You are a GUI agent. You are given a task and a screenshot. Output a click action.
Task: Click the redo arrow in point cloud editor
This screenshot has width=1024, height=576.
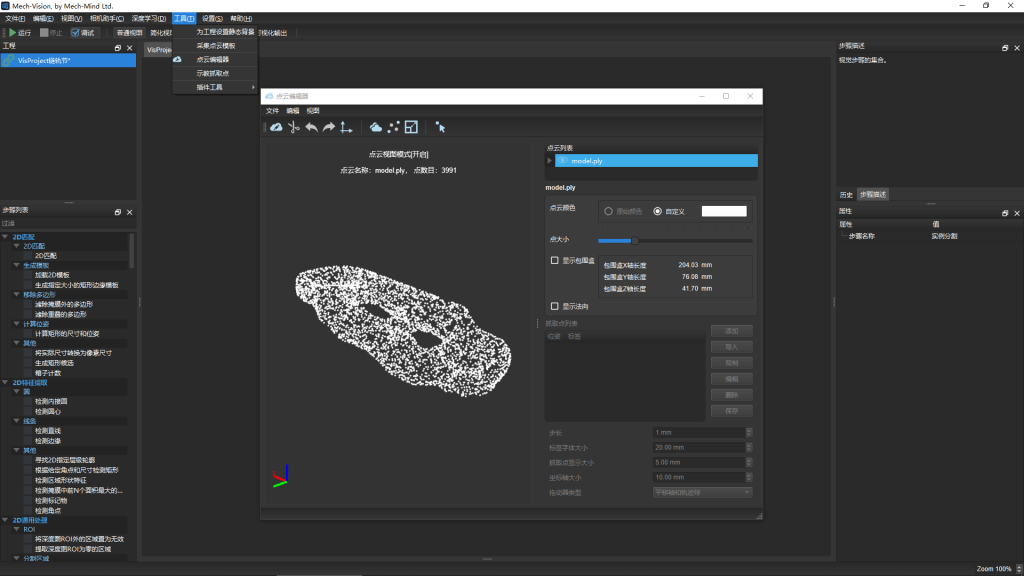click(328, 127)
